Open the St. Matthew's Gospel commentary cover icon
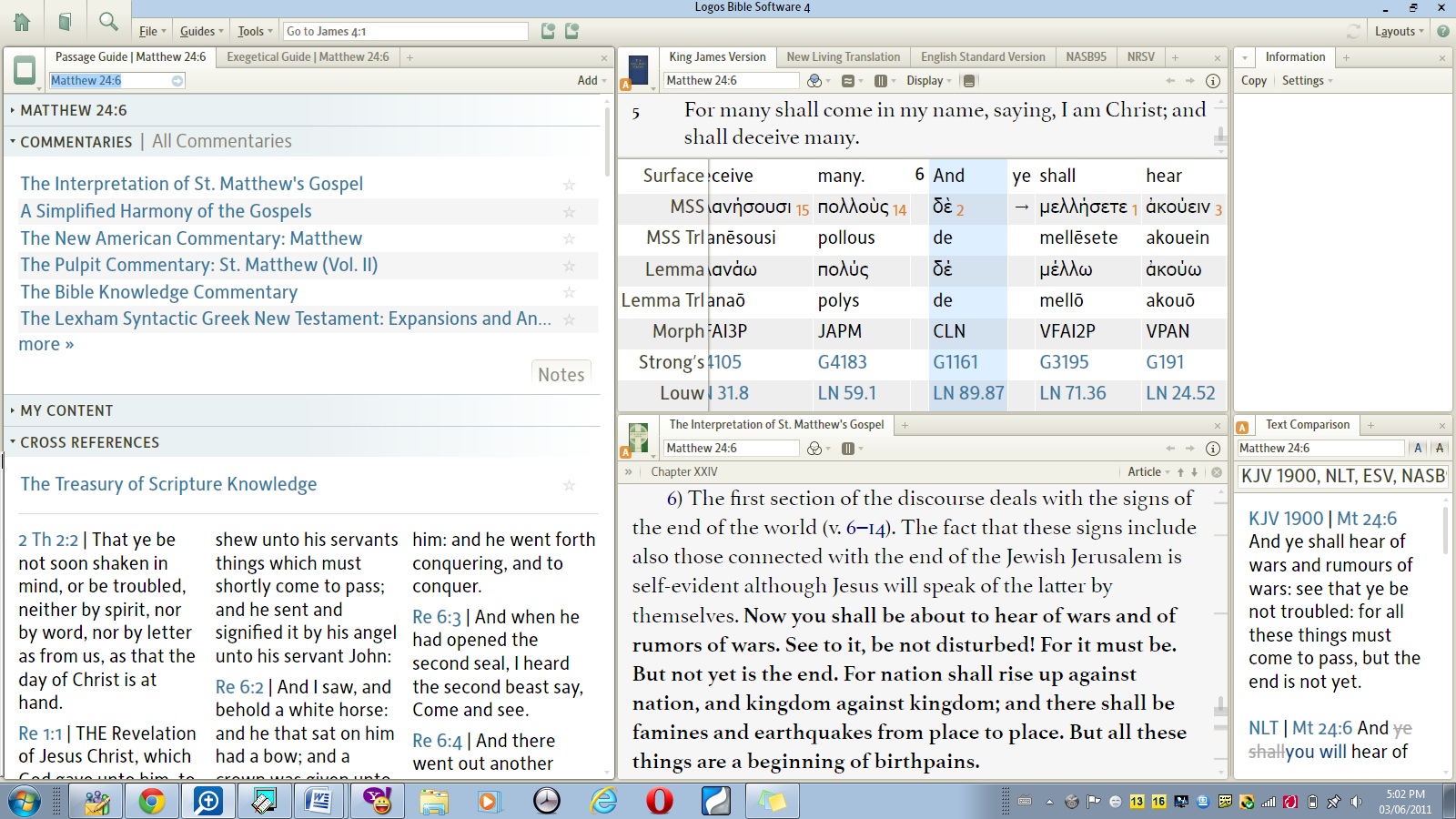Screen dimensions: 1456x819 pyautogui.click(x=639, y=437)
